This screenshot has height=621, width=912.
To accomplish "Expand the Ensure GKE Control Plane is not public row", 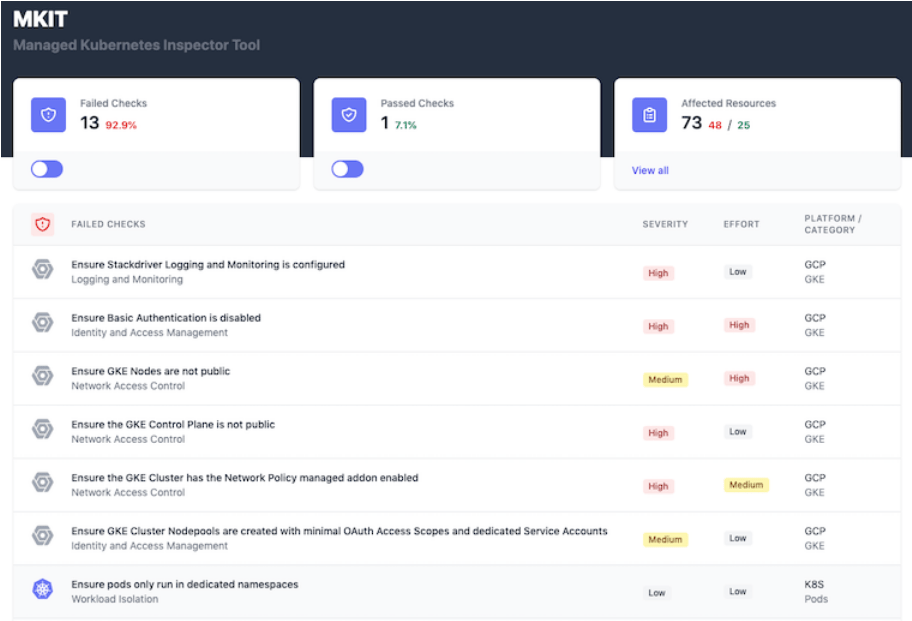I will (x=173, y=425).
